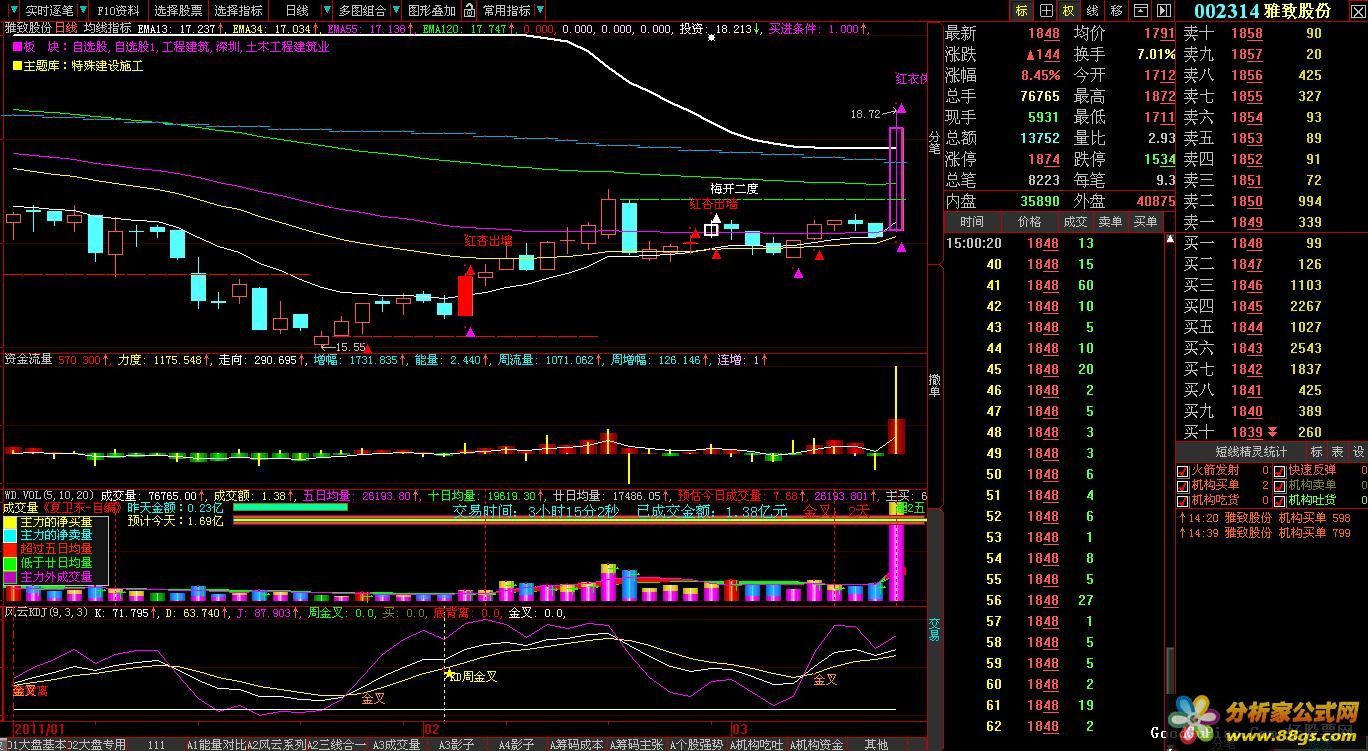Screen dimensions: 1368x751
Task: Open the 实时逐笔 menu
Action: (x=50, y=10)
